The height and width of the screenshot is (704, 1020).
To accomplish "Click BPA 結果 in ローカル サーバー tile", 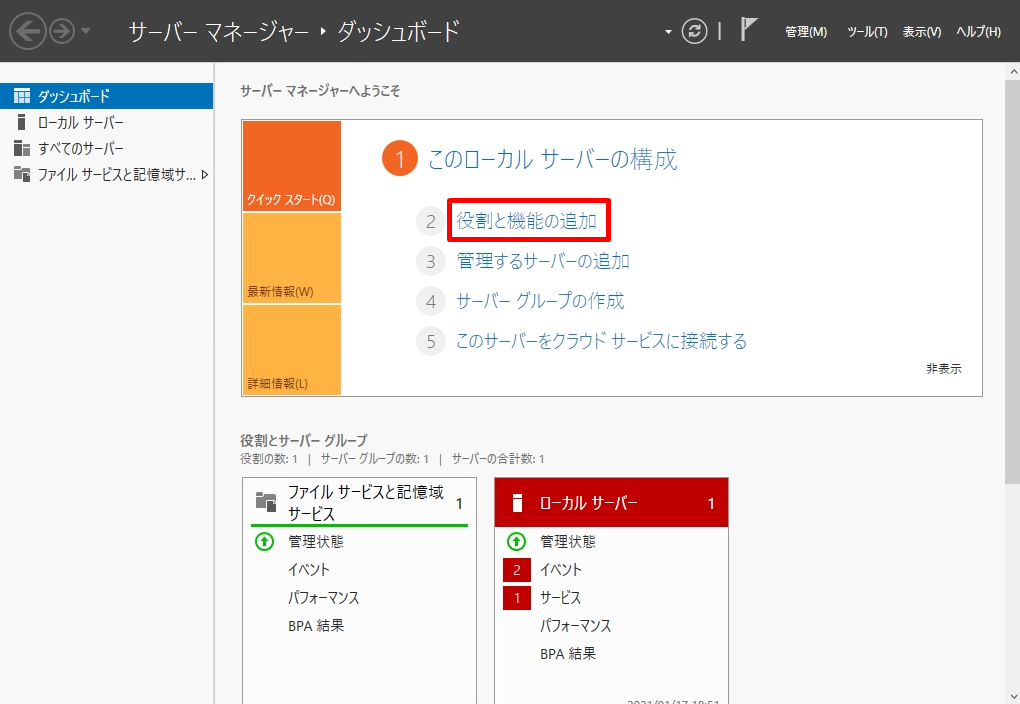I will click(x=567, y=653).
